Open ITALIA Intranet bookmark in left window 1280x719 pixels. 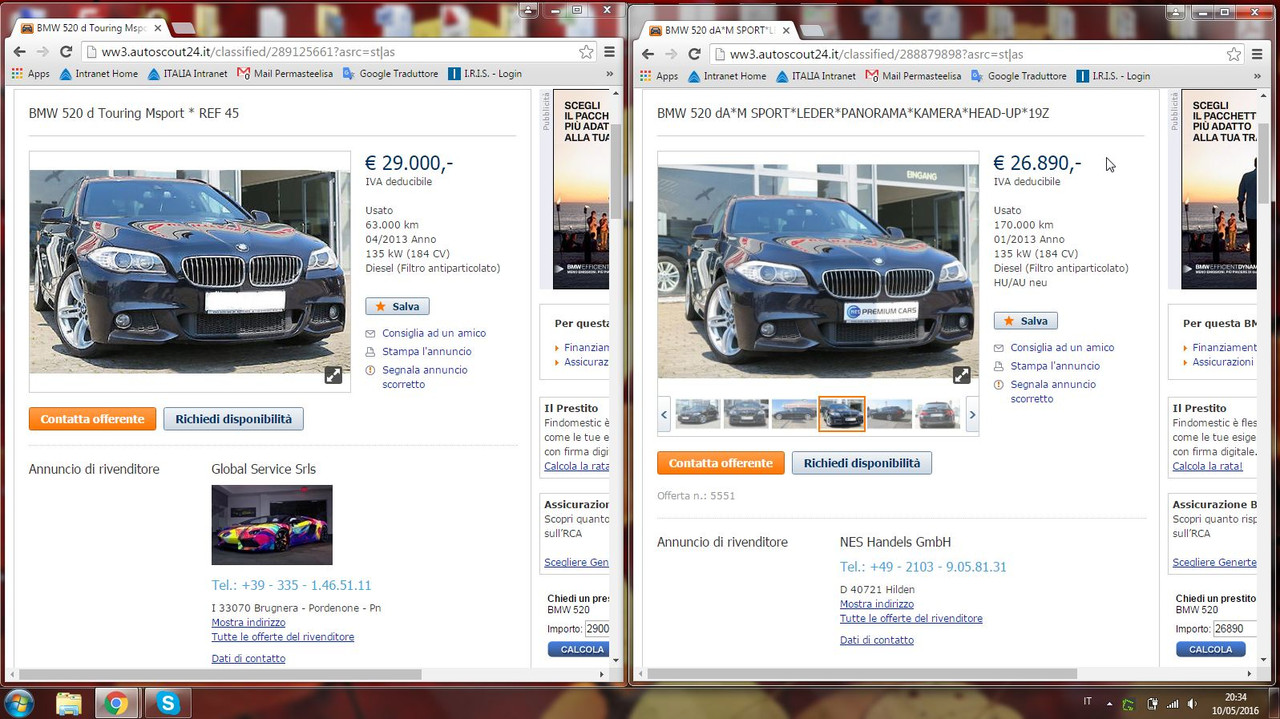[x=188, y=74]
